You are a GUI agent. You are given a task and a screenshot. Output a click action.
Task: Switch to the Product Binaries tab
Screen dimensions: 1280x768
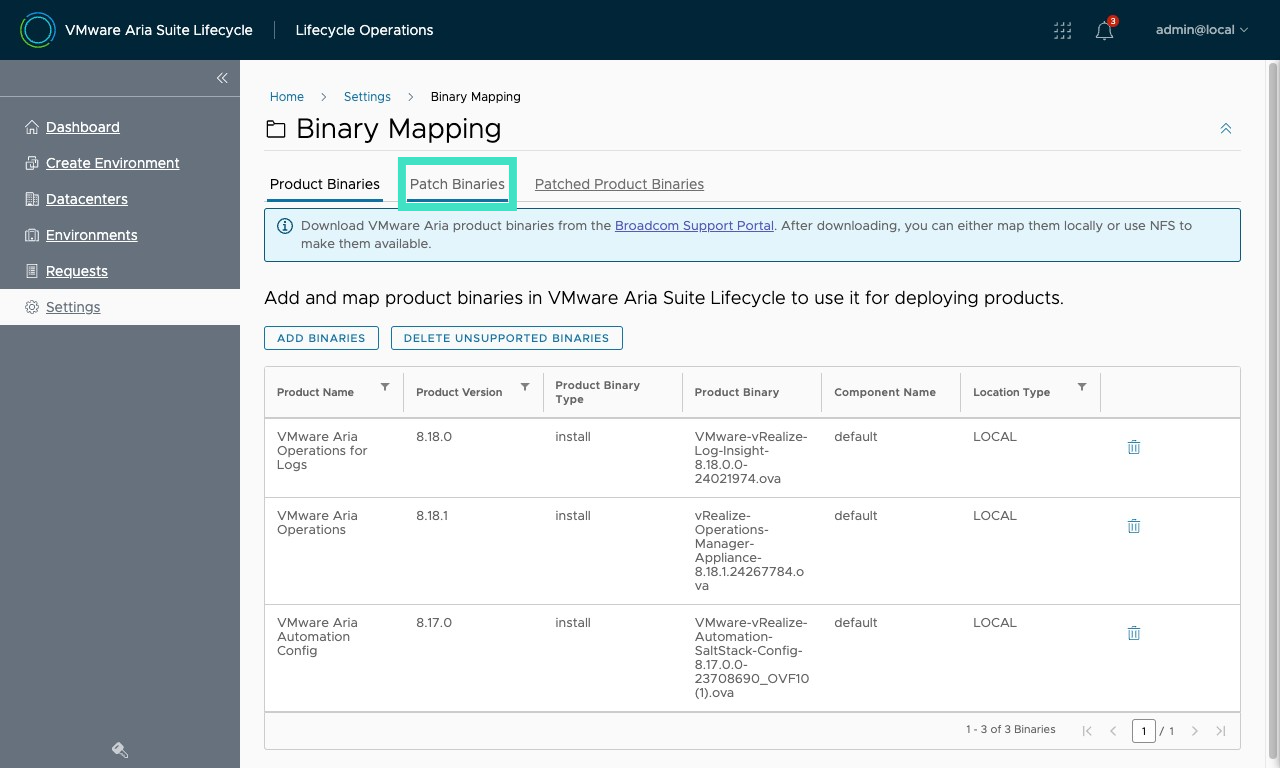tap(325, 184)
